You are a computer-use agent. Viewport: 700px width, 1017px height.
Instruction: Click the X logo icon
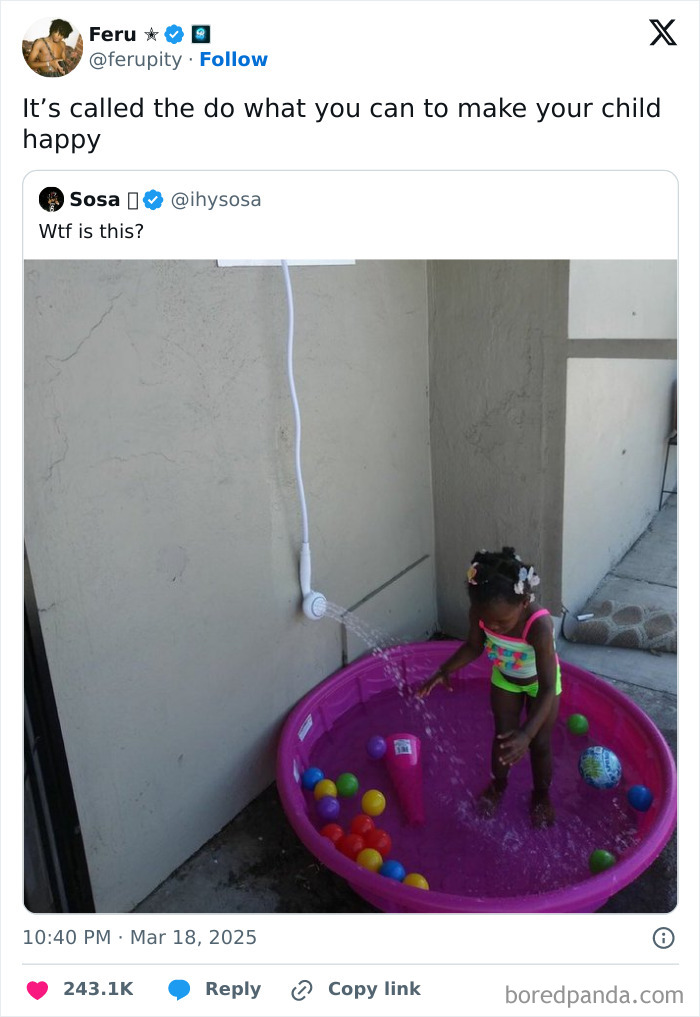click(x=662, y=33)
